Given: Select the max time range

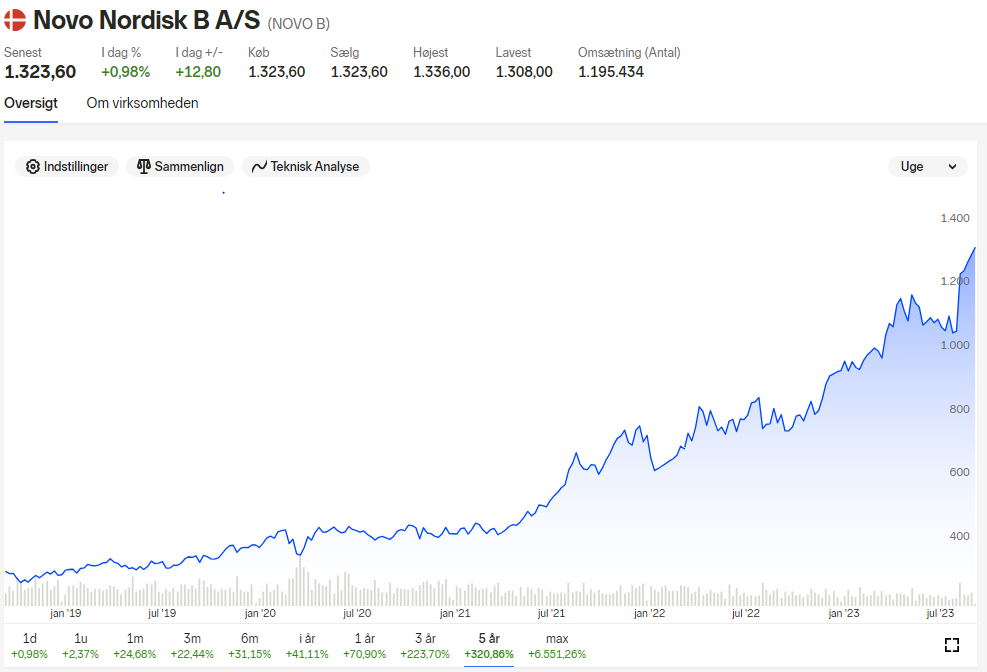Looking at the screenshot, I should [557, 646].
